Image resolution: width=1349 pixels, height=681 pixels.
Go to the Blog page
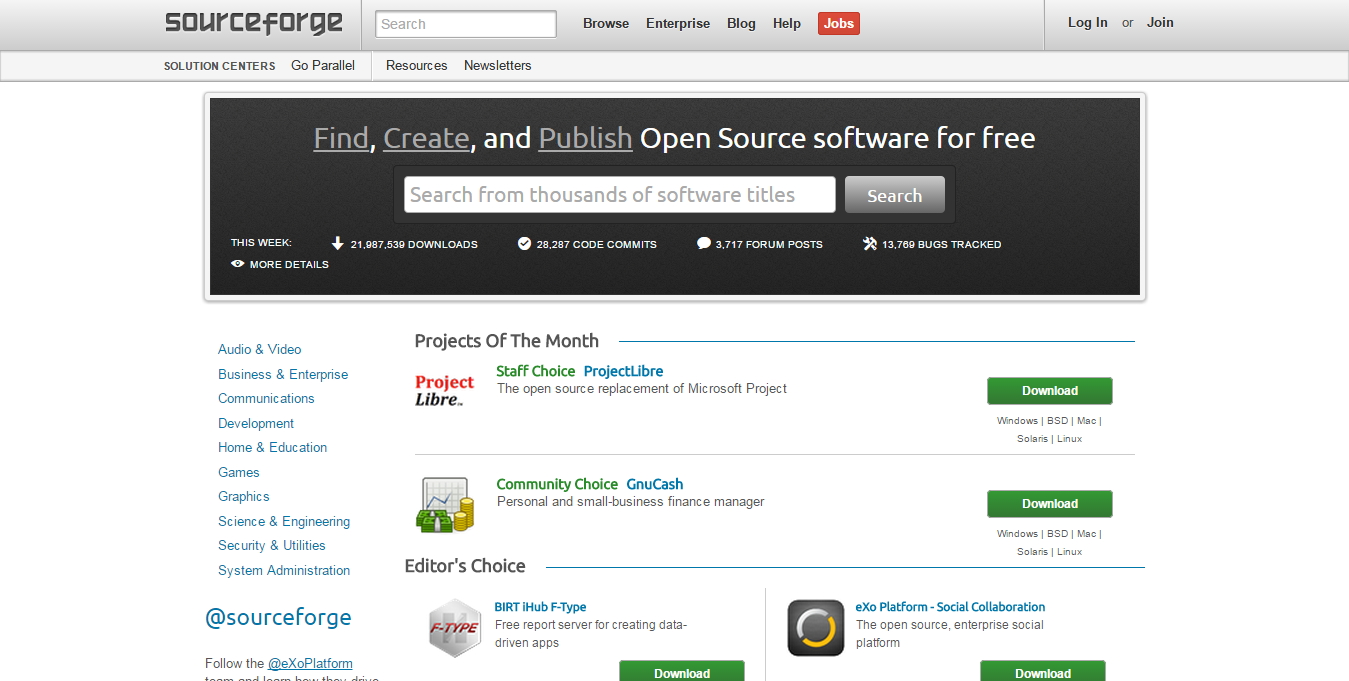[x=741, y=24]
